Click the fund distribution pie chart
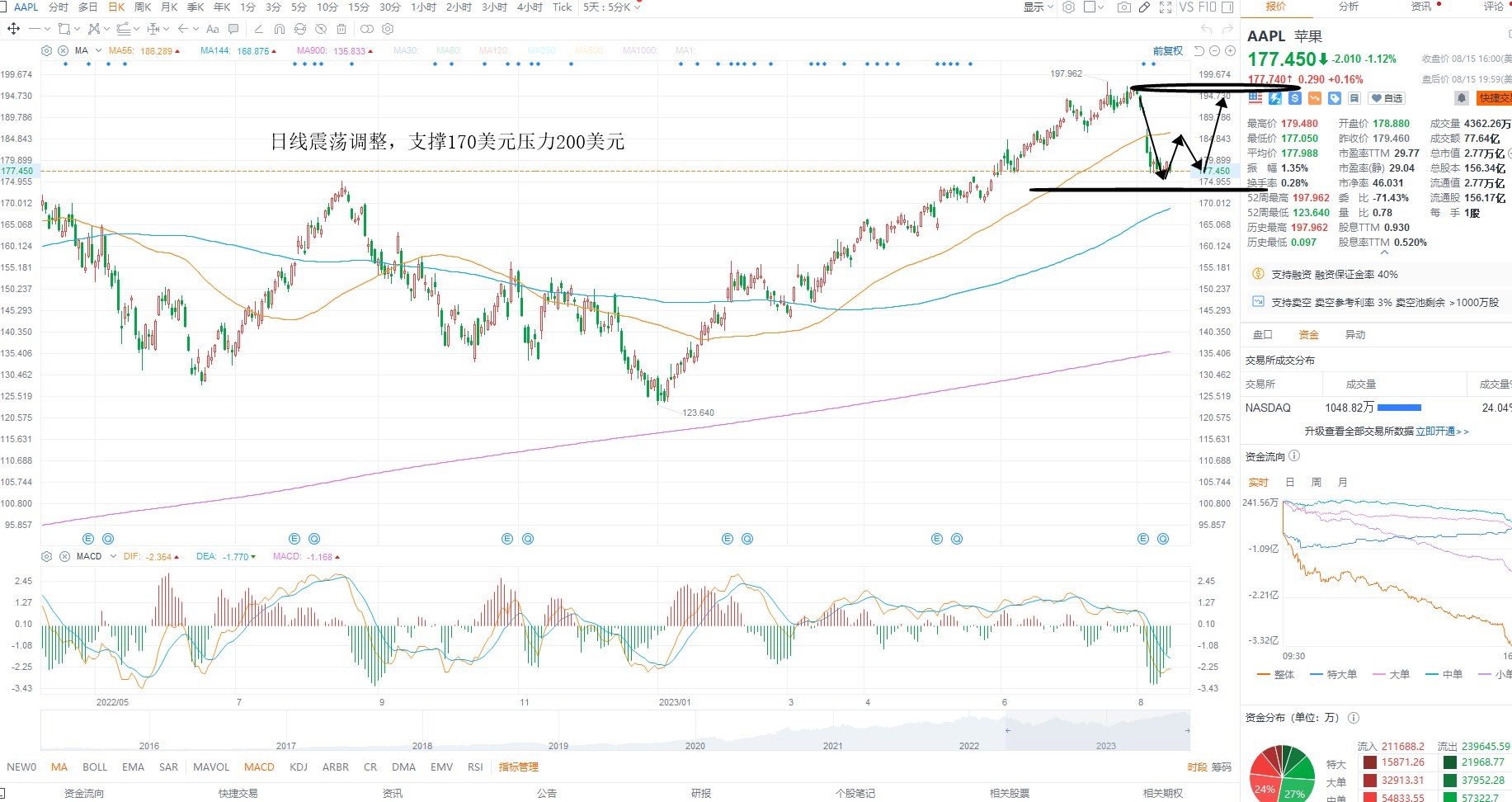 (1282, 774)
